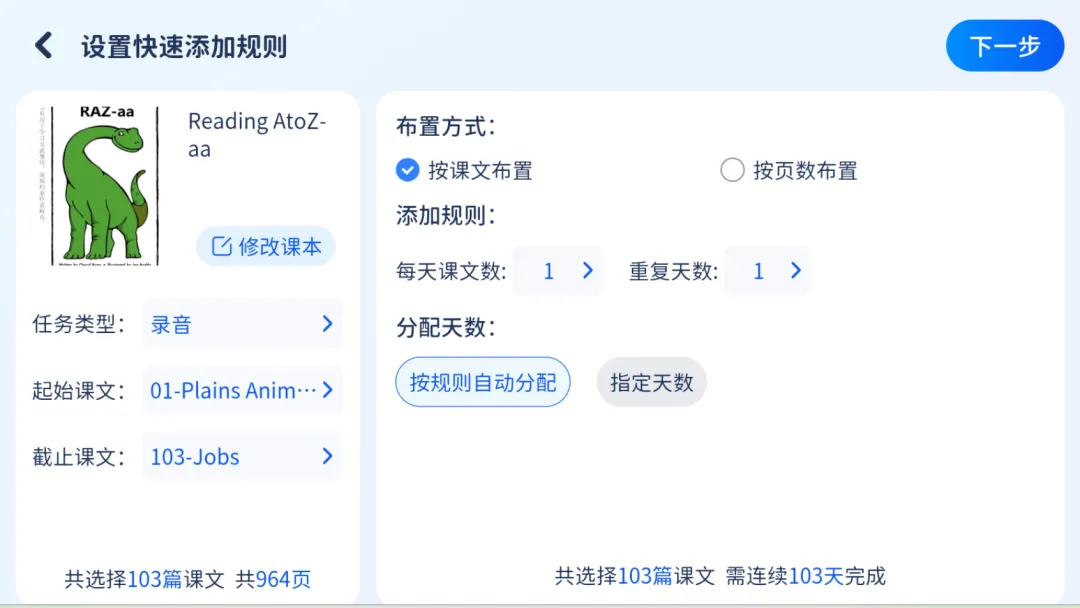Click the arrow beside 每天课文数 value
Viewport: 1080px width, 608px height.
tap(588, 271)
